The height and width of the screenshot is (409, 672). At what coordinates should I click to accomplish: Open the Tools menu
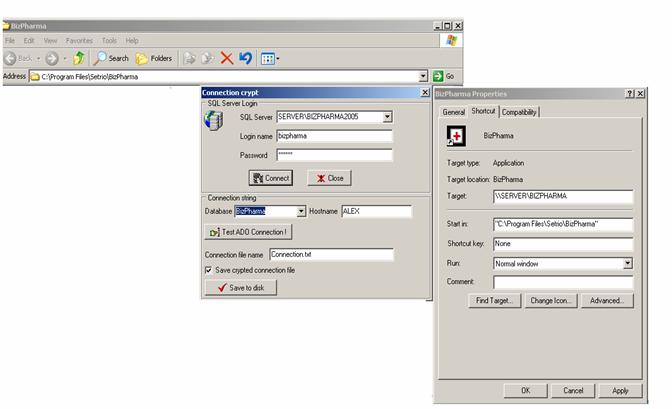click(109, 41)
